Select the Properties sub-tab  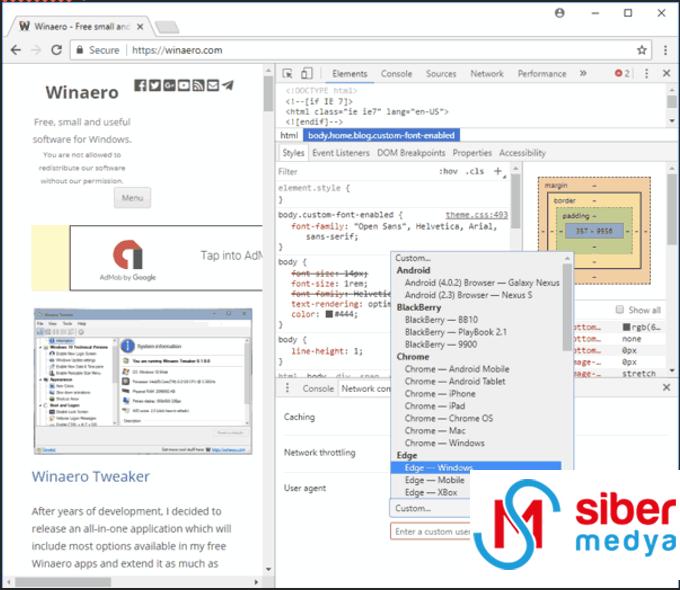472,153
